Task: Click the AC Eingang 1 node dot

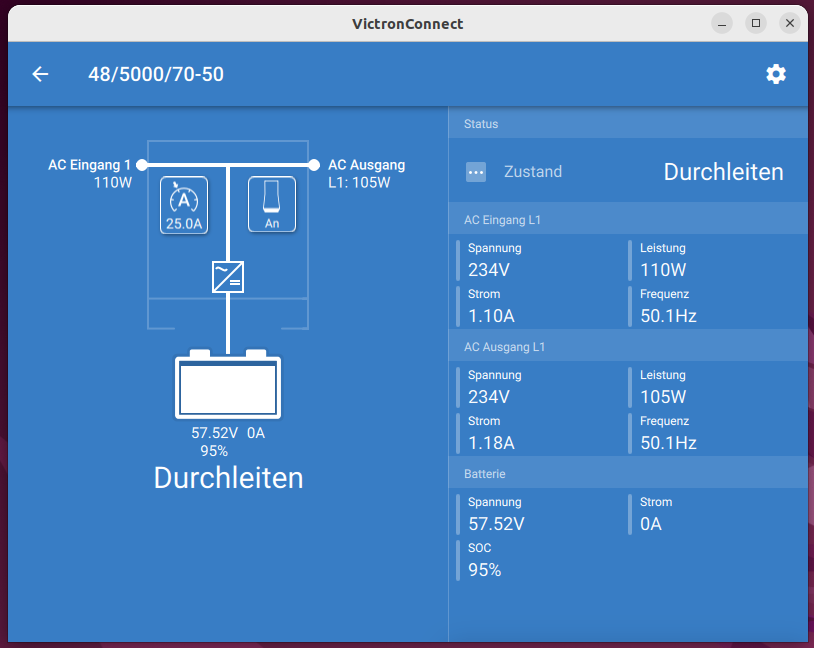Action: (x=142, y=165)
